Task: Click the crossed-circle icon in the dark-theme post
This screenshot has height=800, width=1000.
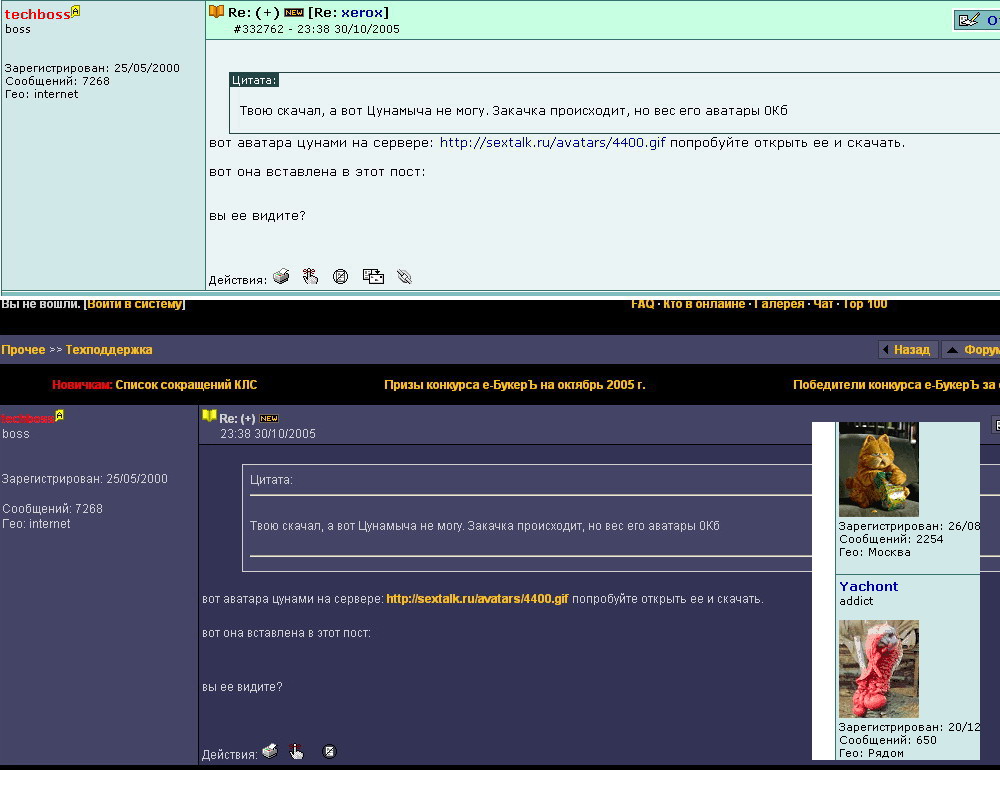Action: click(x=330, y=751)
